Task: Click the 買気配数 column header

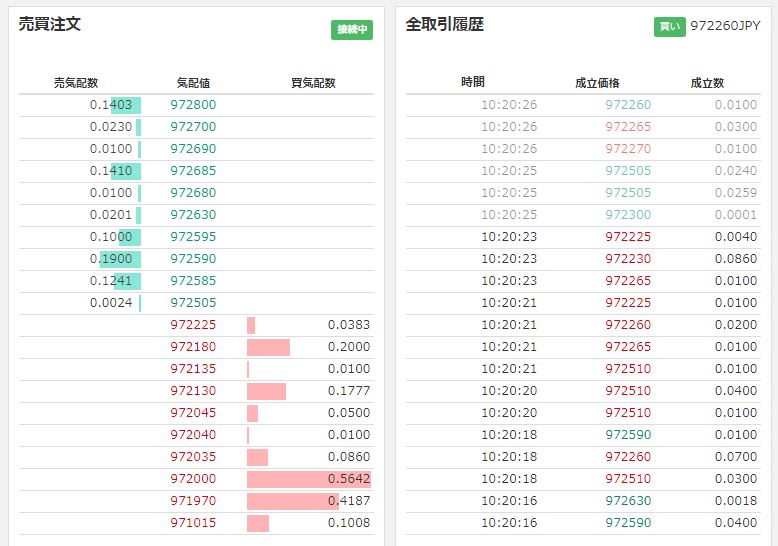Action: (313, 83)
